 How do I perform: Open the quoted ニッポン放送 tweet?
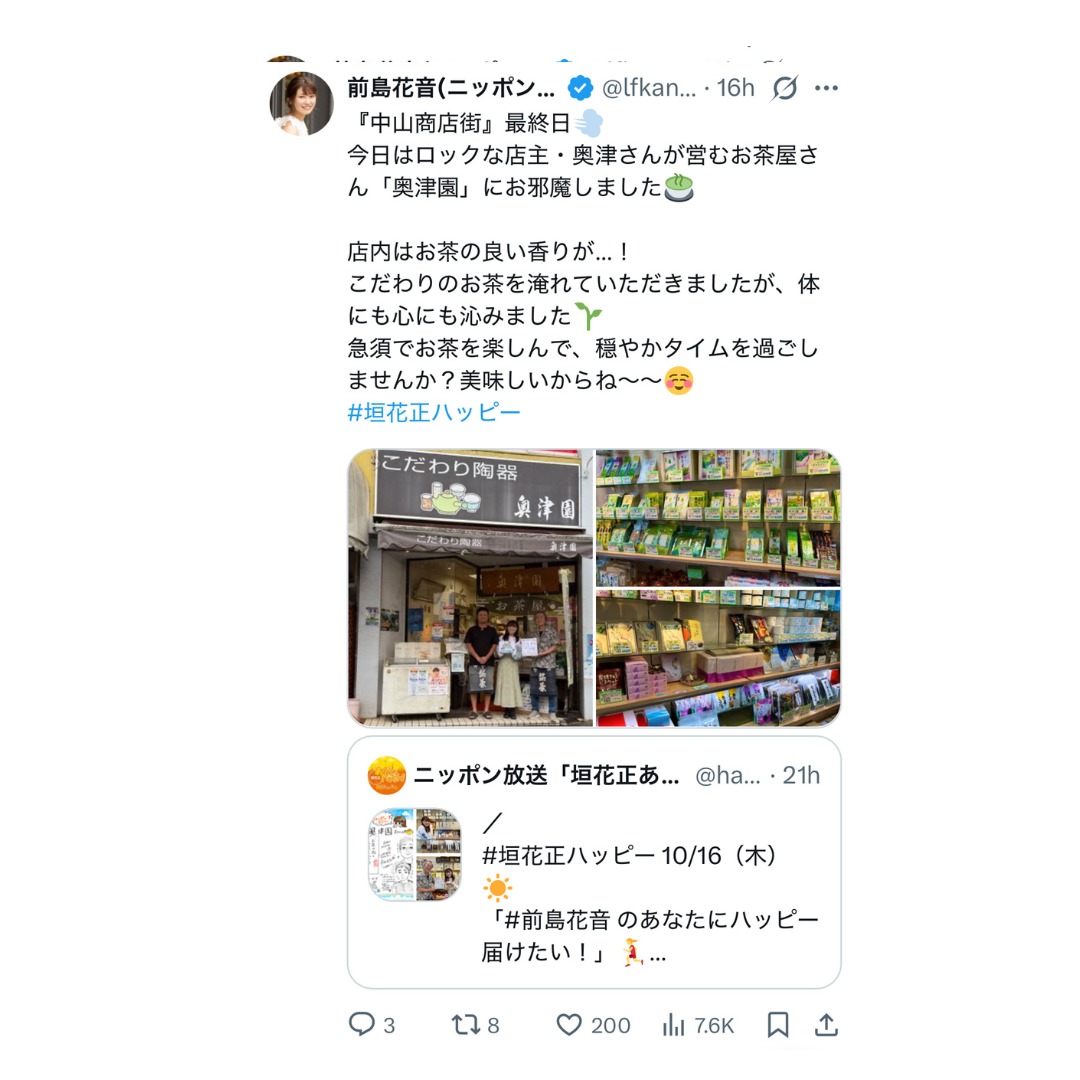[x=594, y=862]
